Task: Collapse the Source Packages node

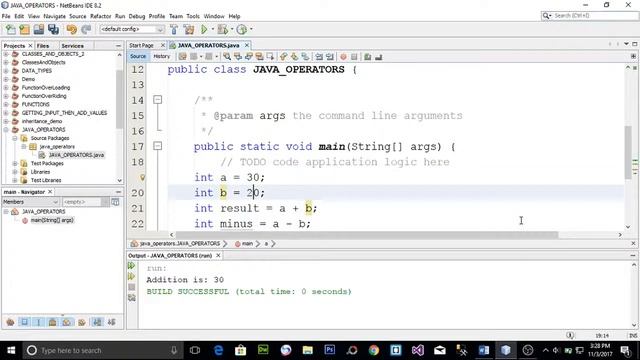Action: [15, 138]
